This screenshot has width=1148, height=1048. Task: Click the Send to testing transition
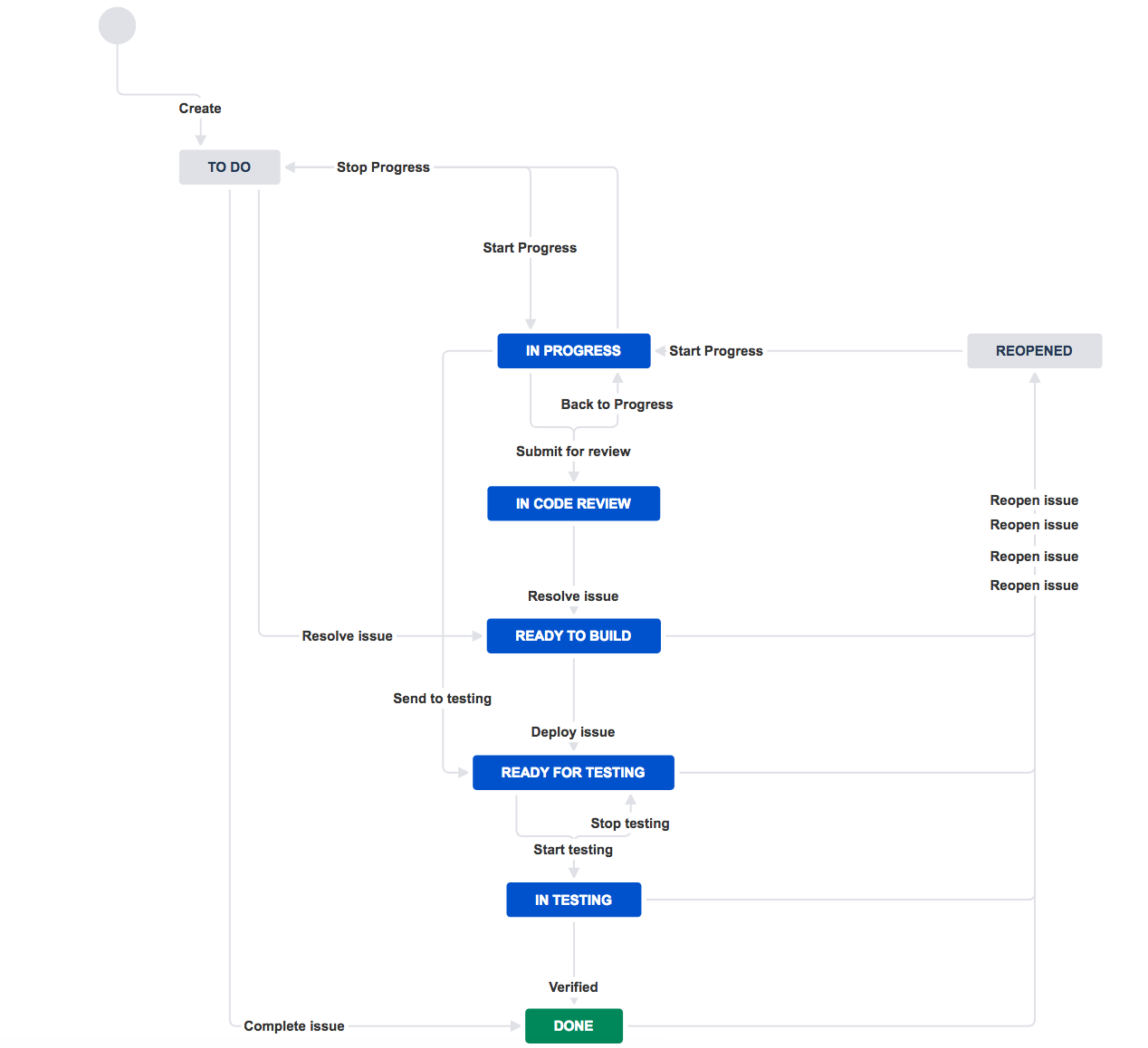point(442,699)
